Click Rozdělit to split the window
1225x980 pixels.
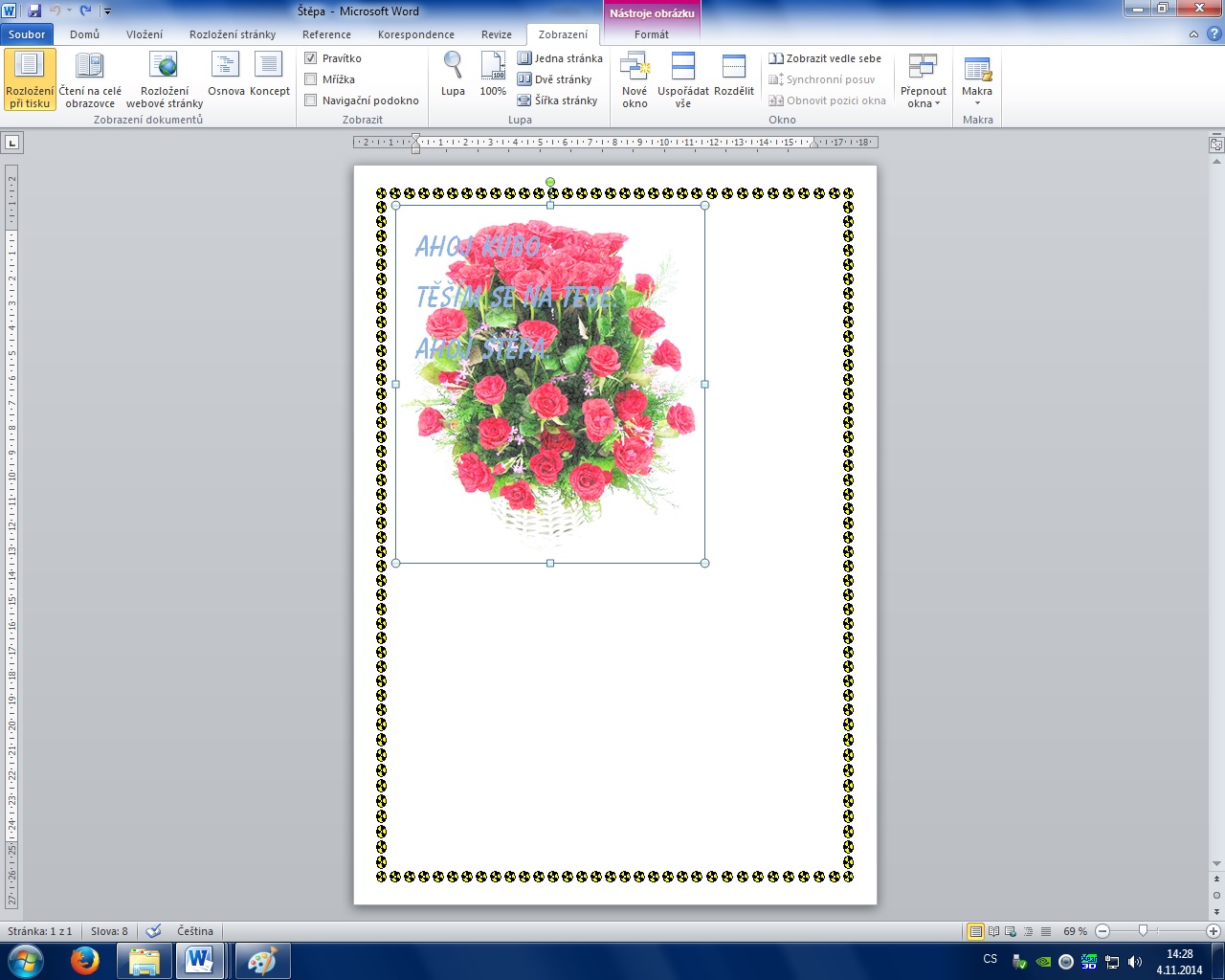734,75
